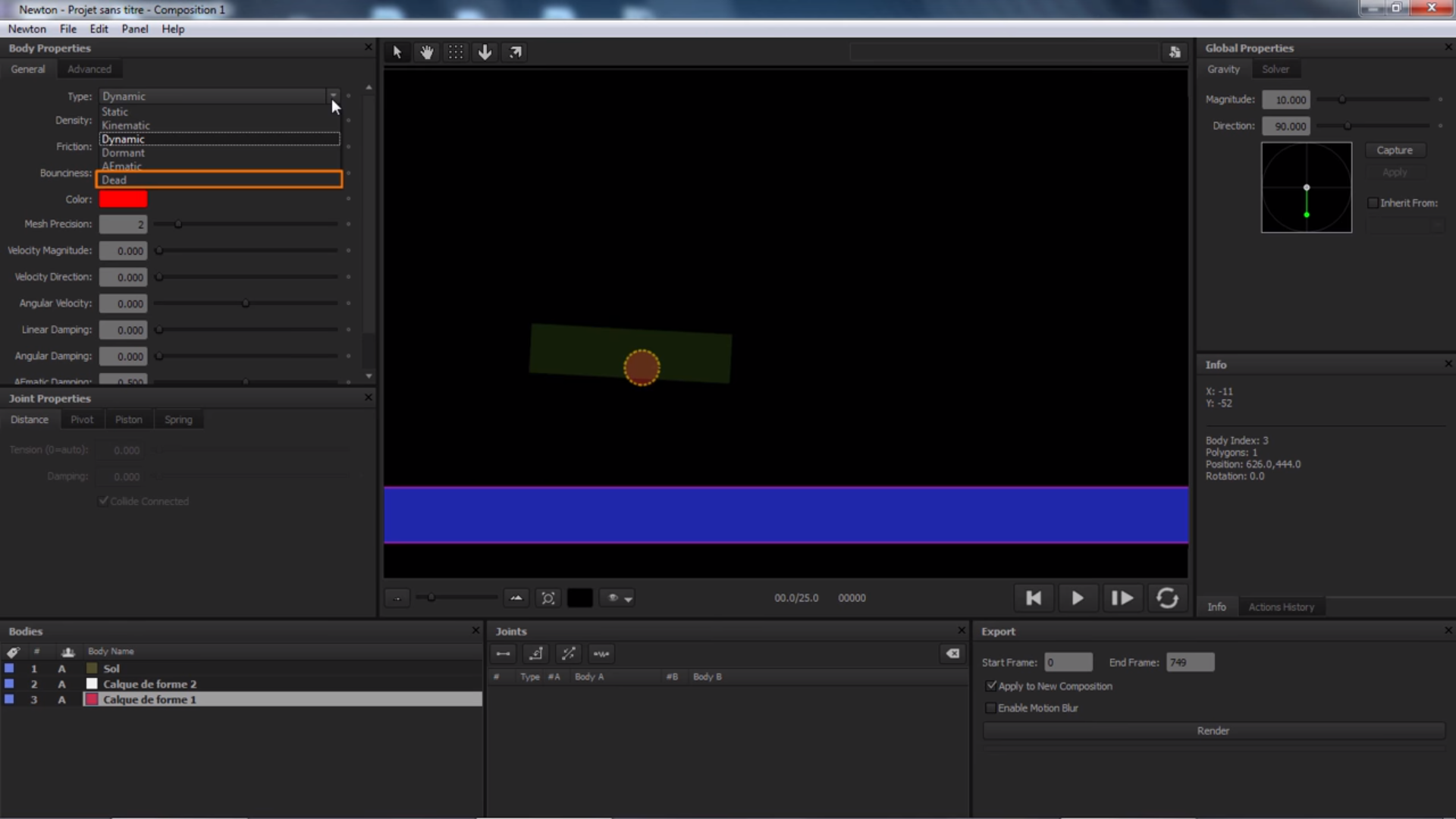Select the arrow selection tool

pos(397,52)
